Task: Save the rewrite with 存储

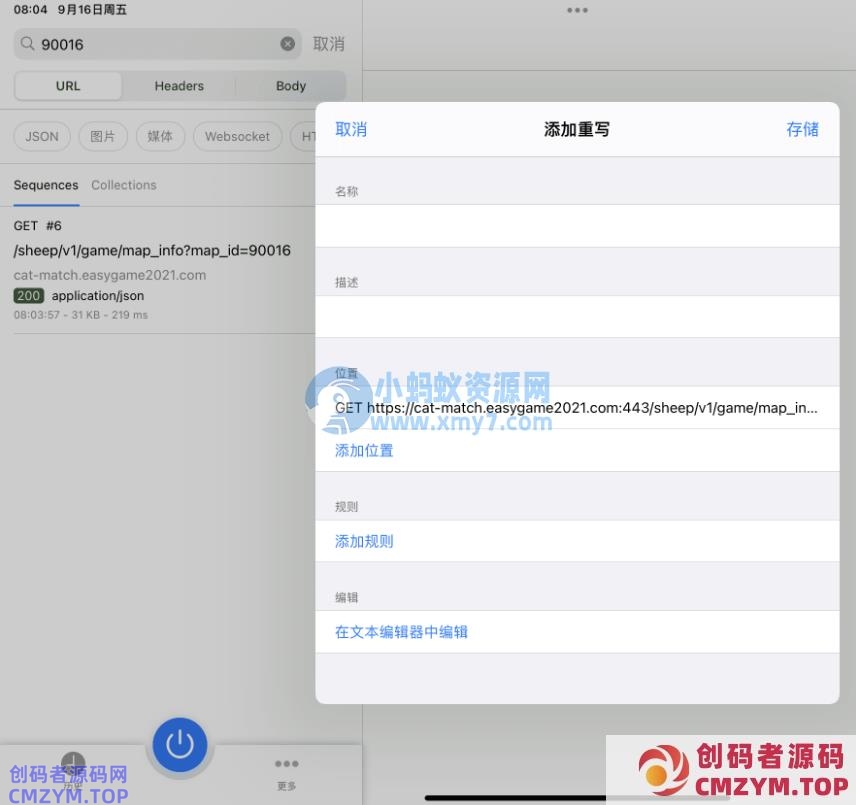Action: tap(802, 129)
